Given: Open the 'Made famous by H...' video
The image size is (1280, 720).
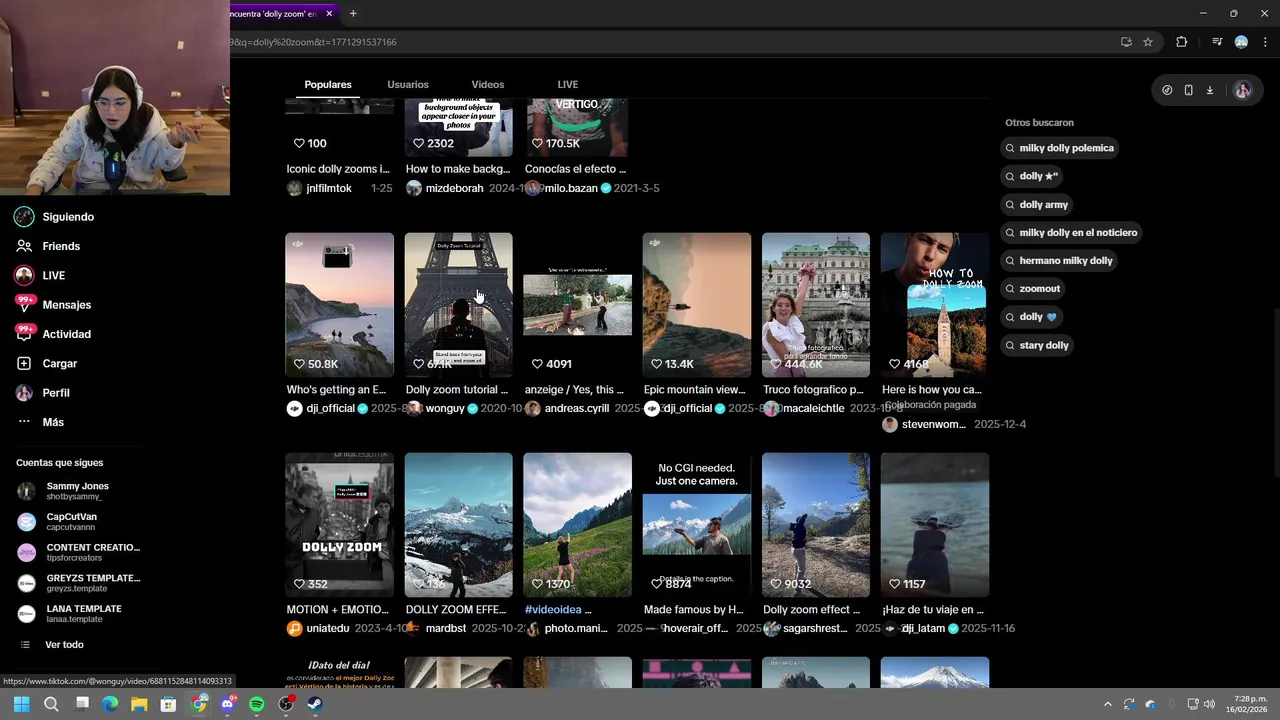Looking at the screenshot, I should [x=697, y=525].
